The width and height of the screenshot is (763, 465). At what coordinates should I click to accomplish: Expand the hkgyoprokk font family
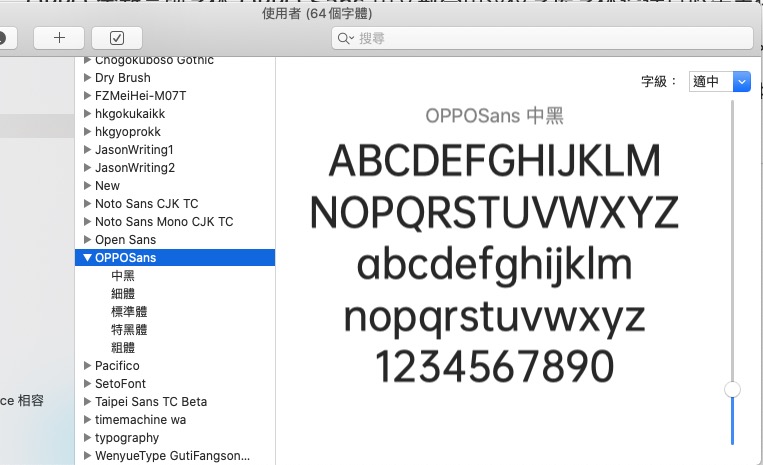pyautogui.click(x=88, y=131)
